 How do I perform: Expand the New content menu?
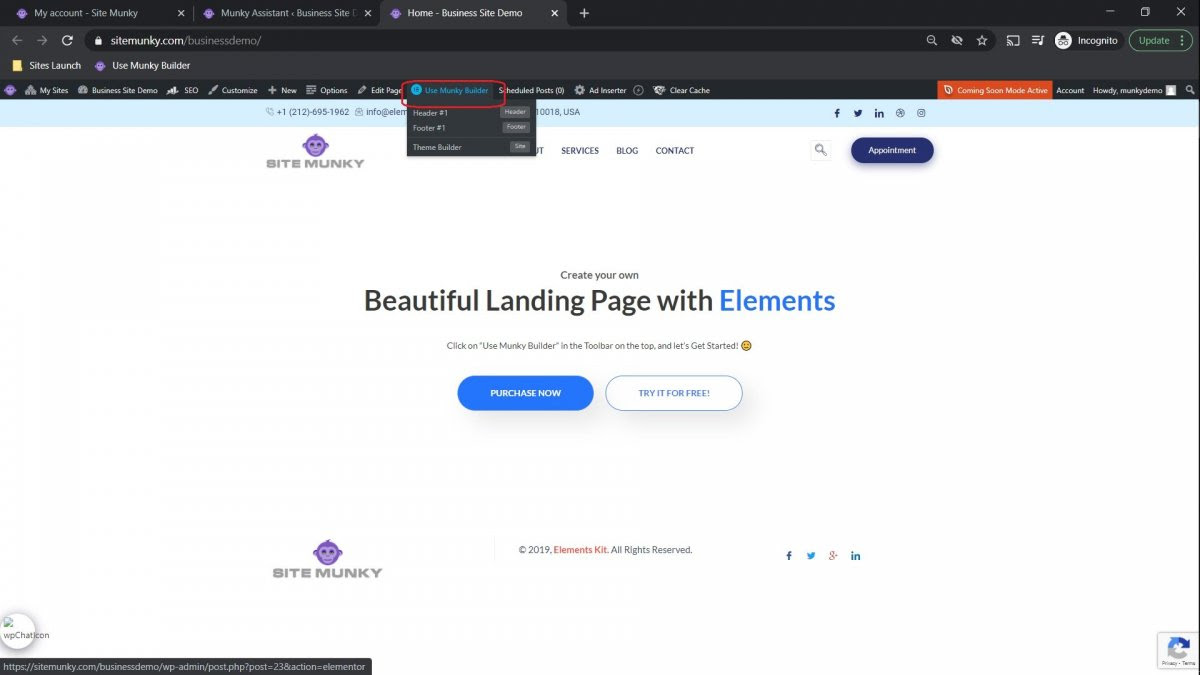[x=282, y=90]
